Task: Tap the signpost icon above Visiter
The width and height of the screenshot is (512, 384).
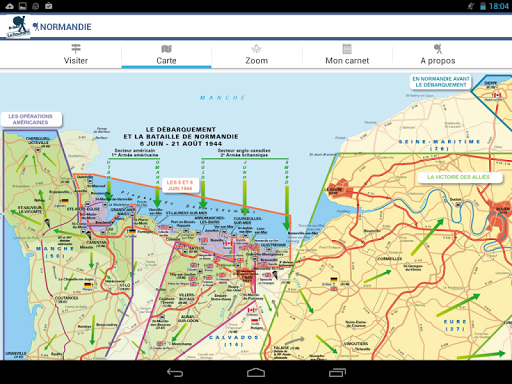Action: (76, 49)
